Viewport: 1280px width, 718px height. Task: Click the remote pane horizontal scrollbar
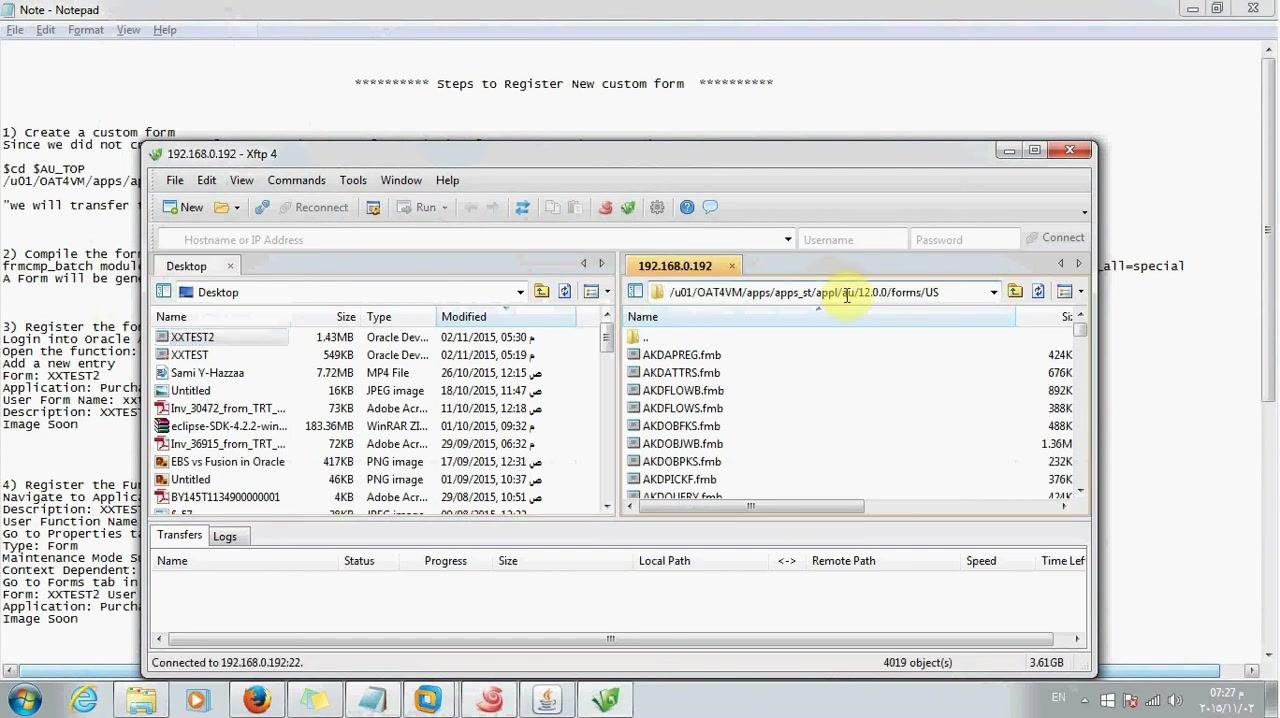(750, 506)
